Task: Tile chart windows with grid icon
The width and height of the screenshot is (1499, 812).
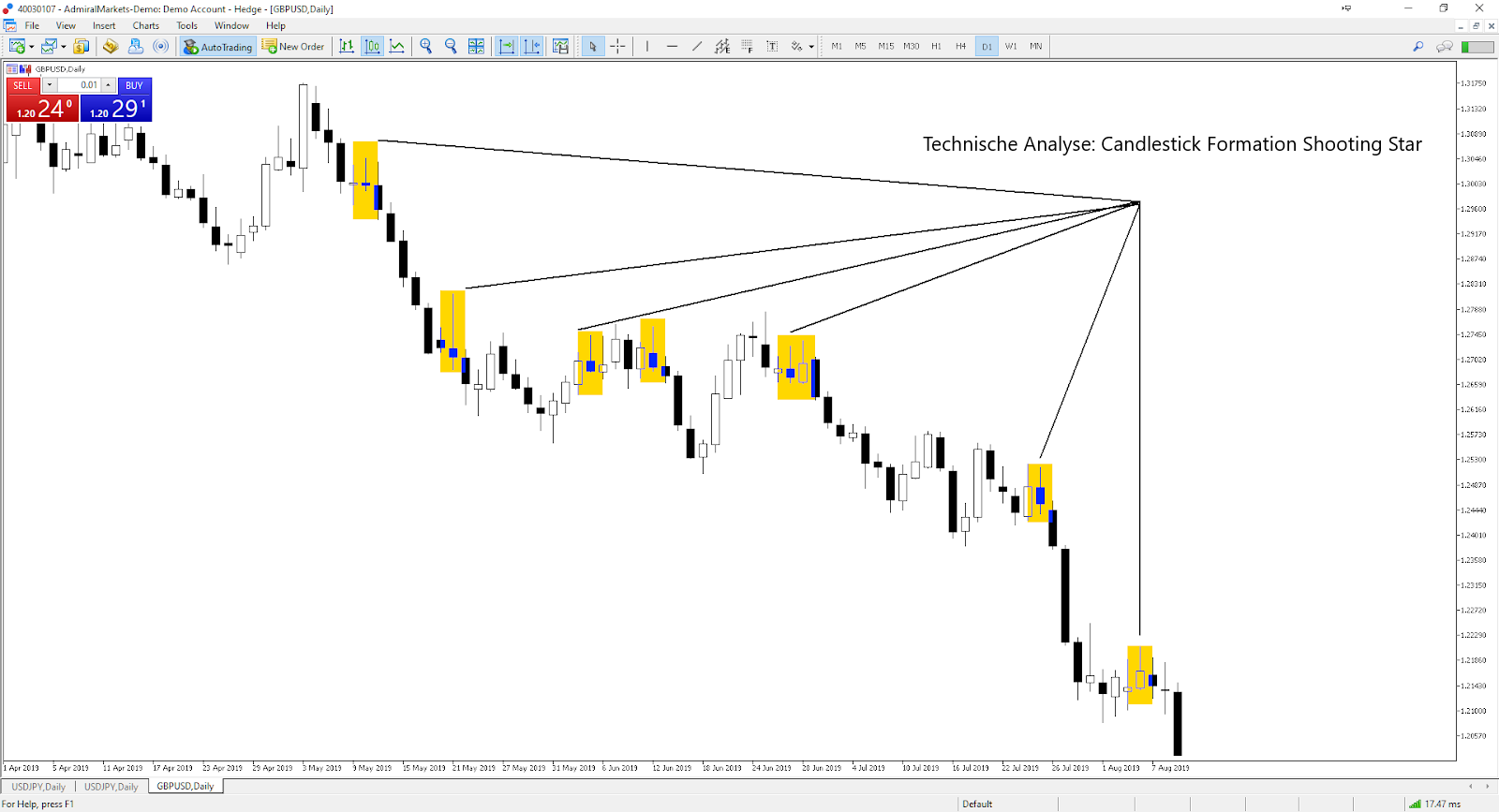Action: [476, 46]
